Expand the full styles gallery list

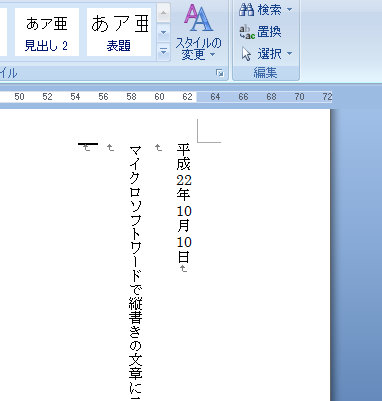pyautogui.click(x=163, y=52)
